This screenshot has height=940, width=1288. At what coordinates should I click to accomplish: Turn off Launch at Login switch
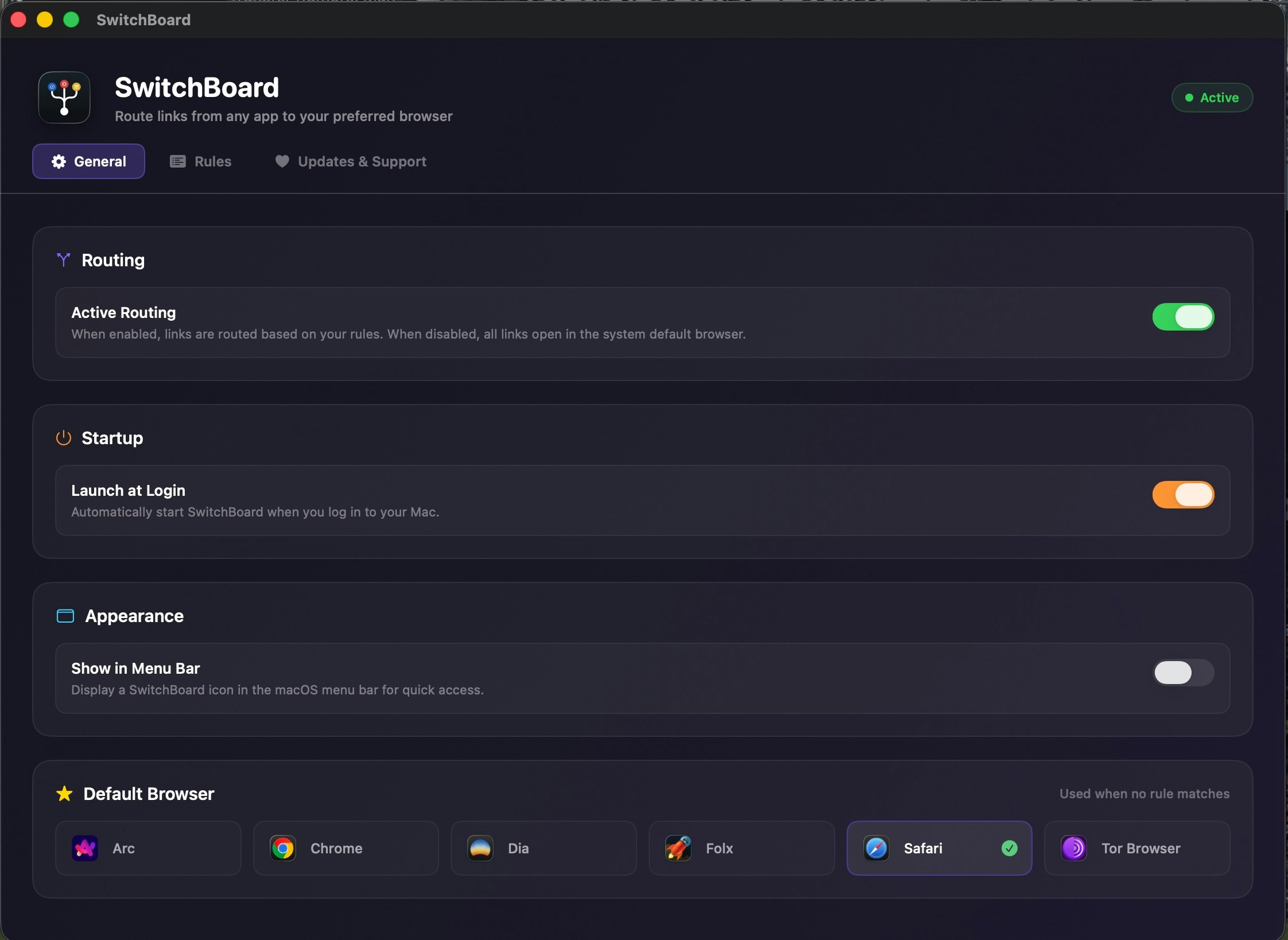point(1183,495)
